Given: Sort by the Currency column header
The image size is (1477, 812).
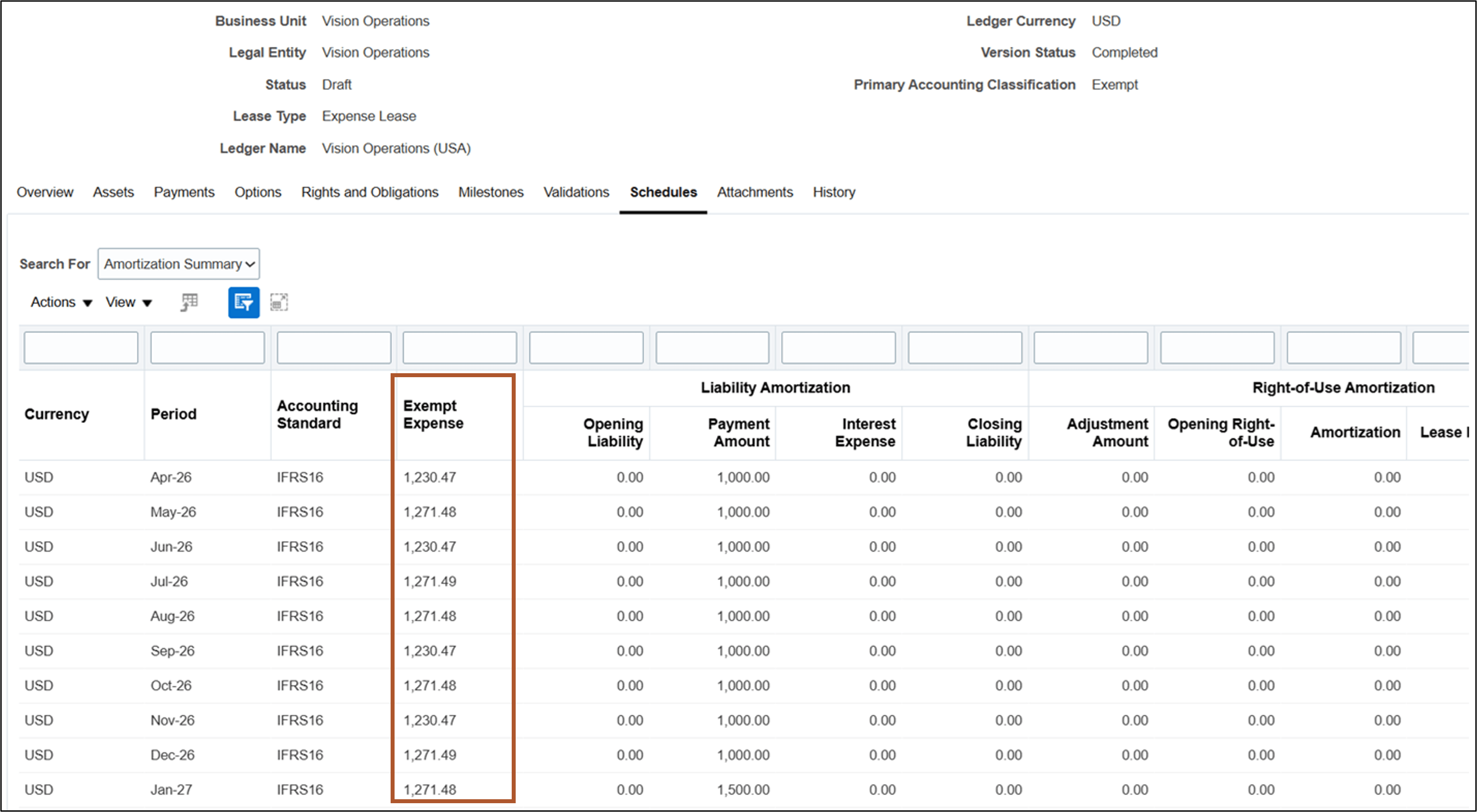Looking at the screenshot, I should click(57, 414).
